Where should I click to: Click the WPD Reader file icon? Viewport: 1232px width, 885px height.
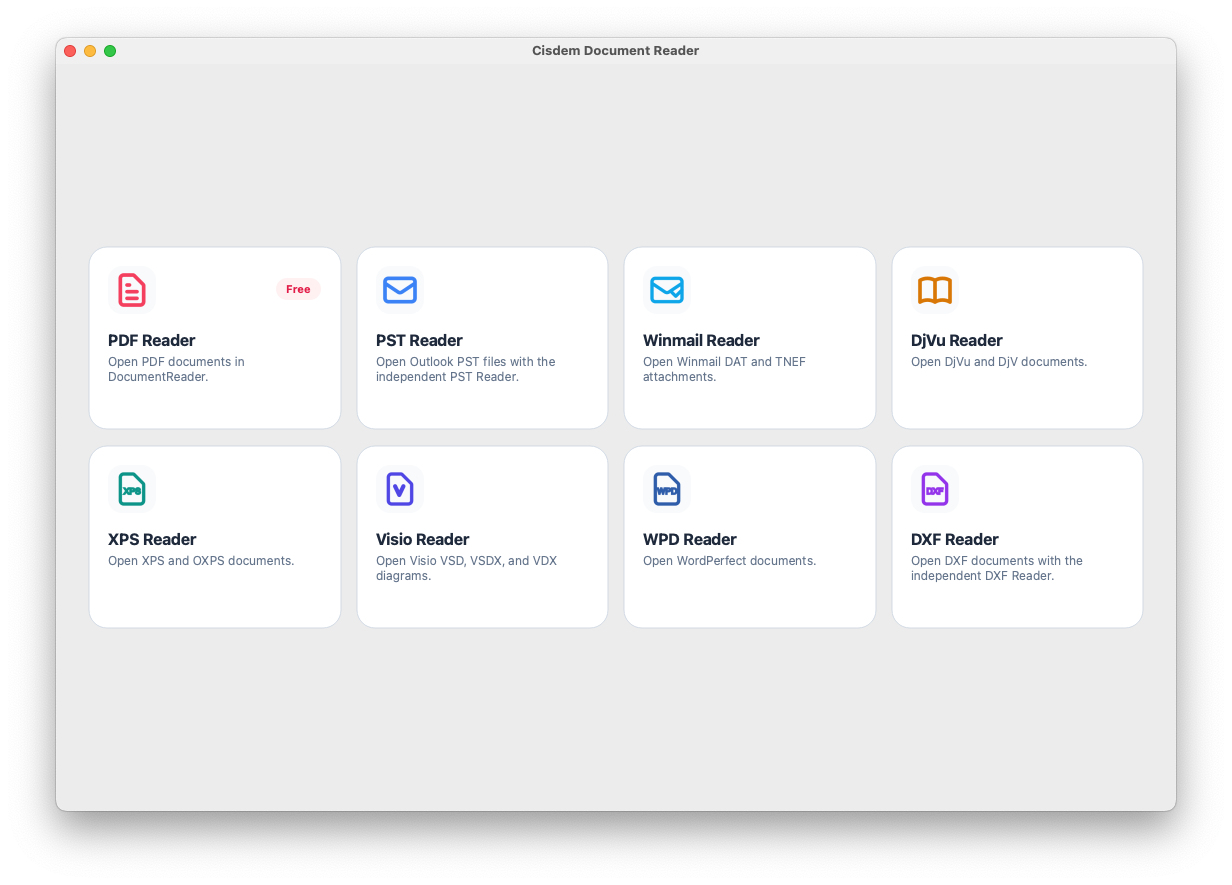click(667, 489)
